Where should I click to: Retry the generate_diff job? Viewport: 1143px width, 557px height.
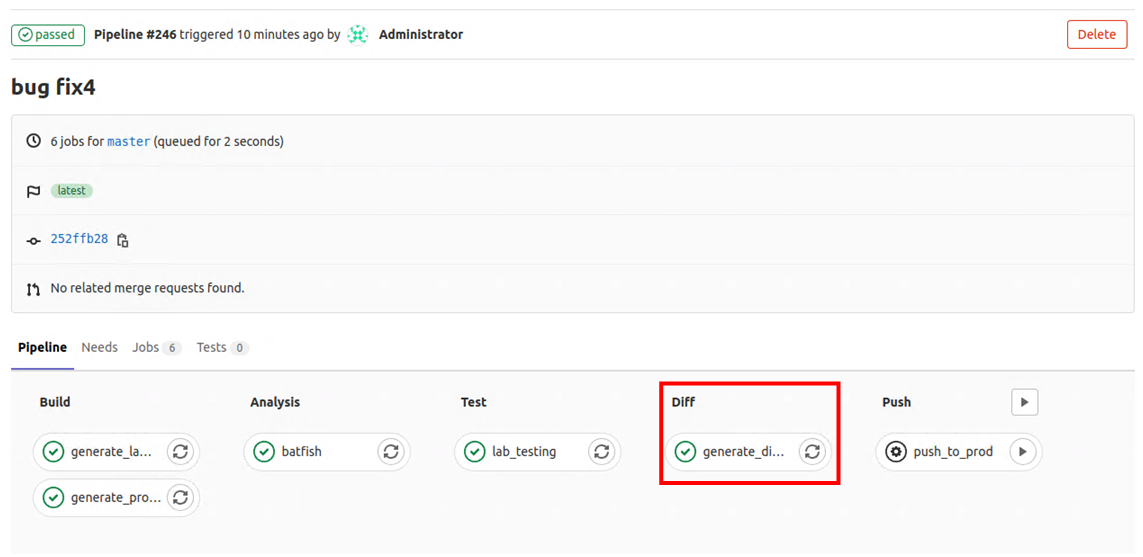[x=812, y=452]
